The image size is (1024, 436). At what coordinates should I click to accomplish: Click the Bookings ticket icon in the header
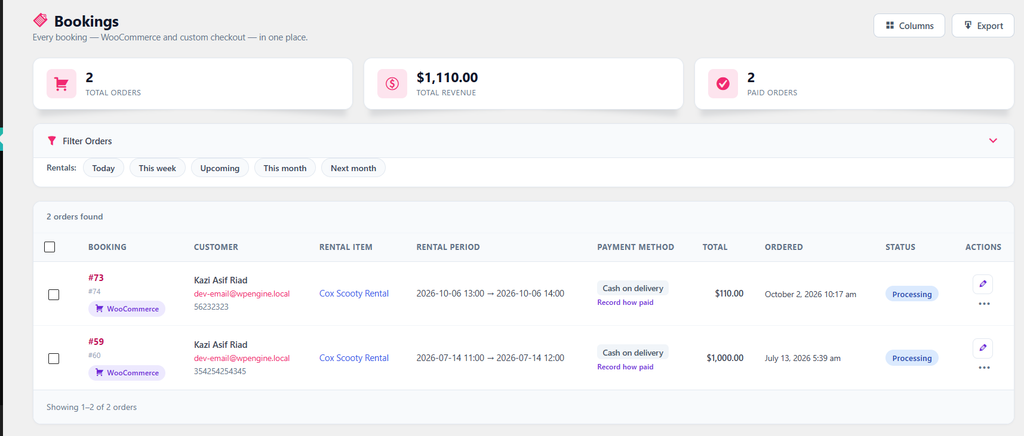[x=40, y=21]
